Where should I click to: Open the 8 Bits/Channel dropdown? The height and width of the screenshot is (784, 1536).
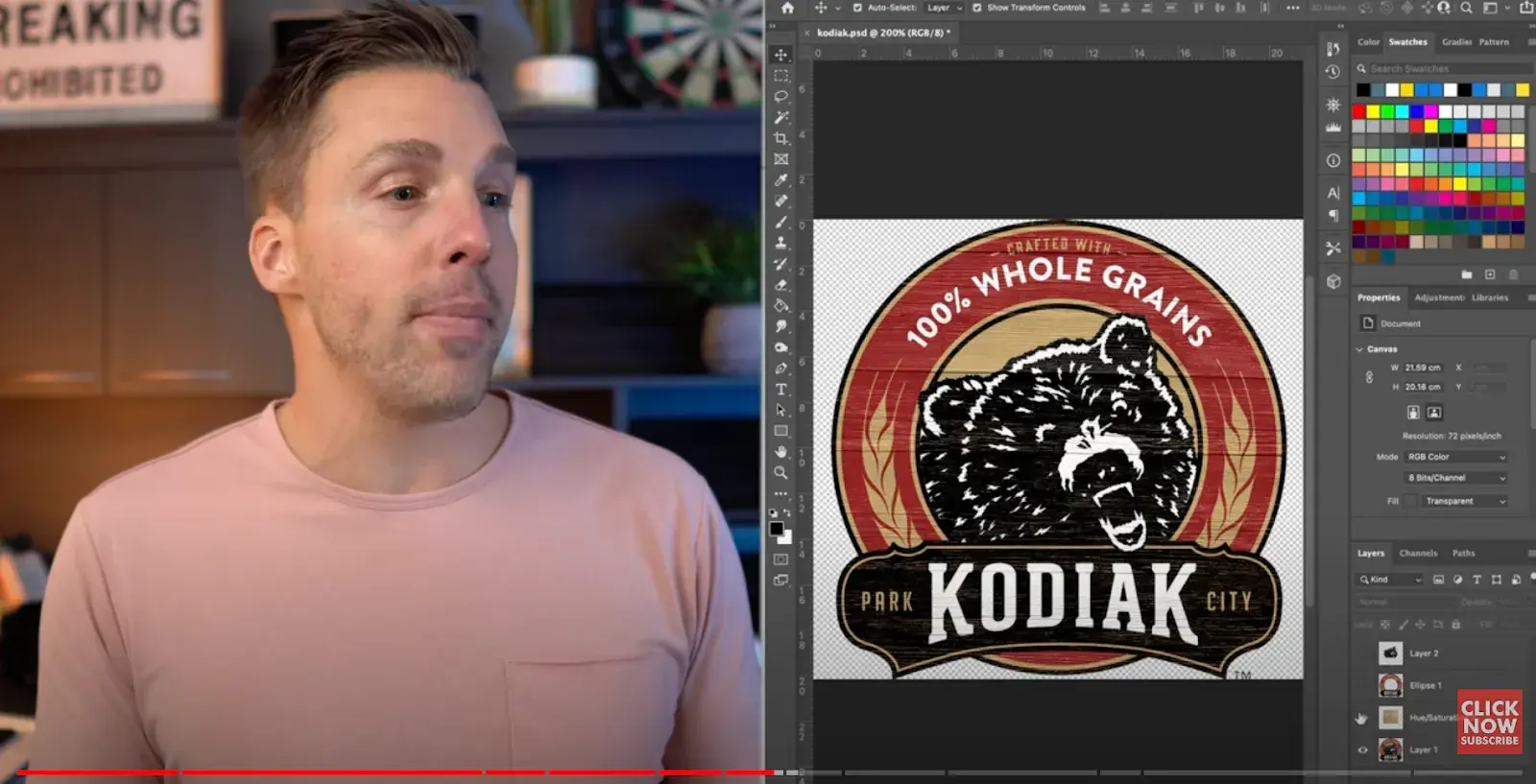click(x=1455, y=478)
